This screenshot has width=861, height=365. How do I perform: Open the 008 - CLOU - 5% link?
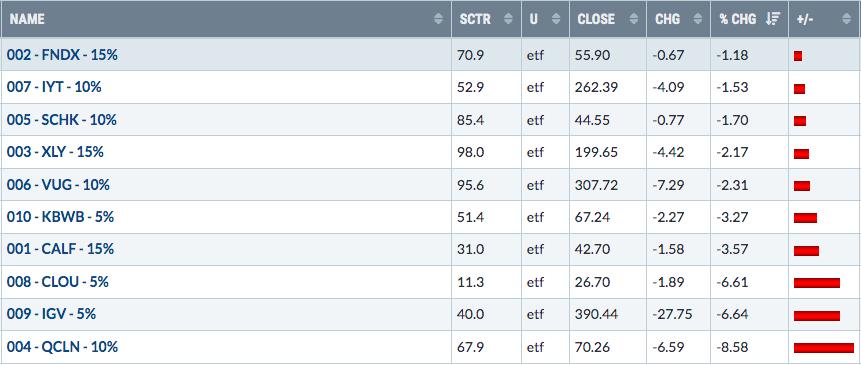[58, 282]
